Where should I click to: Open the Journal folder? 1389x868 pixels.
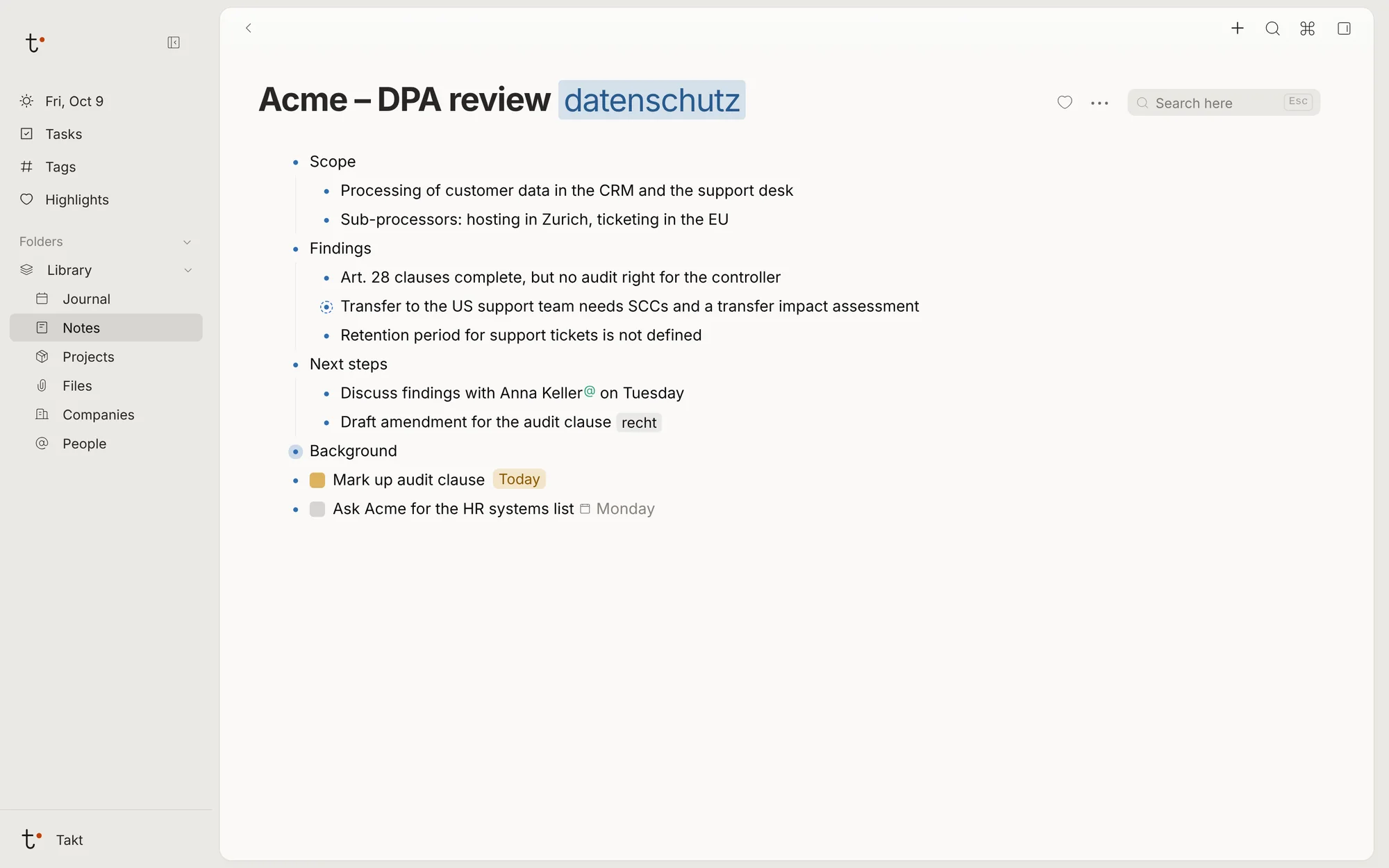(x=106, y=299)
